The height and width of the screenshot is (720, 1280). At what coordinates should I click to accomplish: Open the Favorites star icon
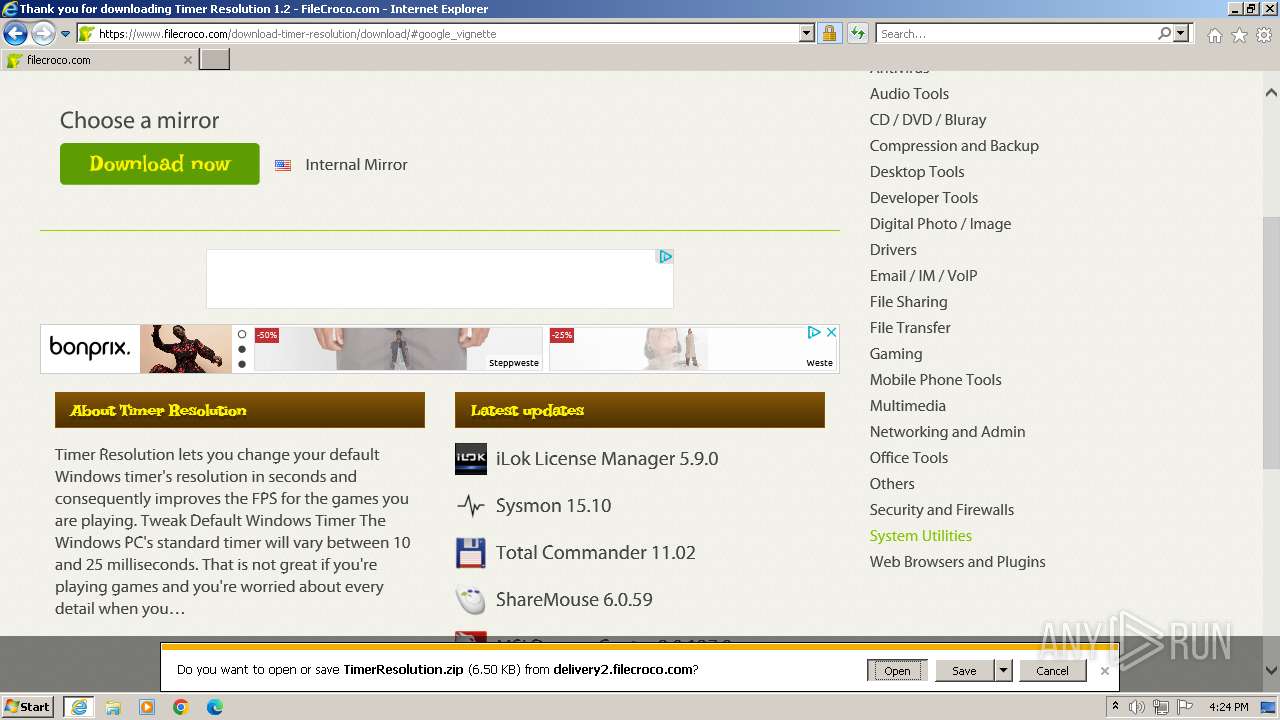click(x=1239, y=35)
